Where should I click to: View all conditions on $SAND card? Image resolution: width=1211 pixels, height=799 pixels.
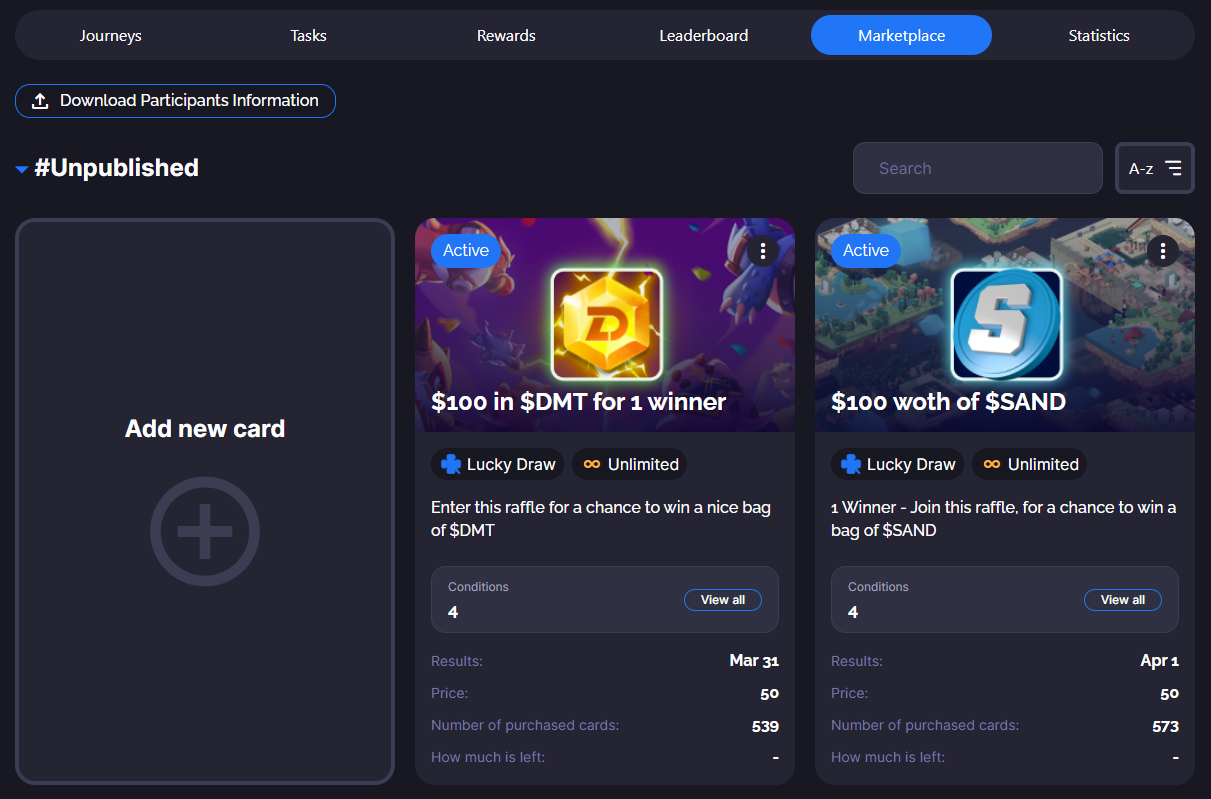[x=1123, y=600]
